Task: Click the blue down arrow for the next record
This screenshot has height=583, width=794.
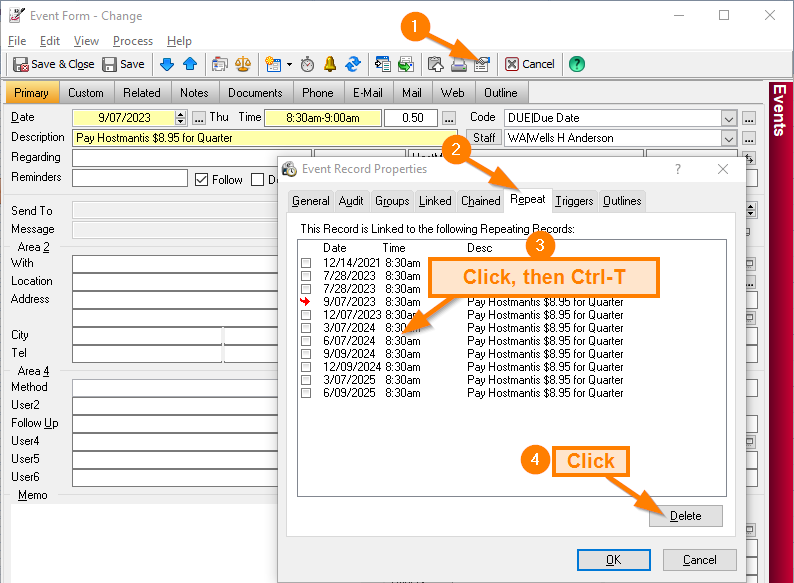Action: point(167,64)
